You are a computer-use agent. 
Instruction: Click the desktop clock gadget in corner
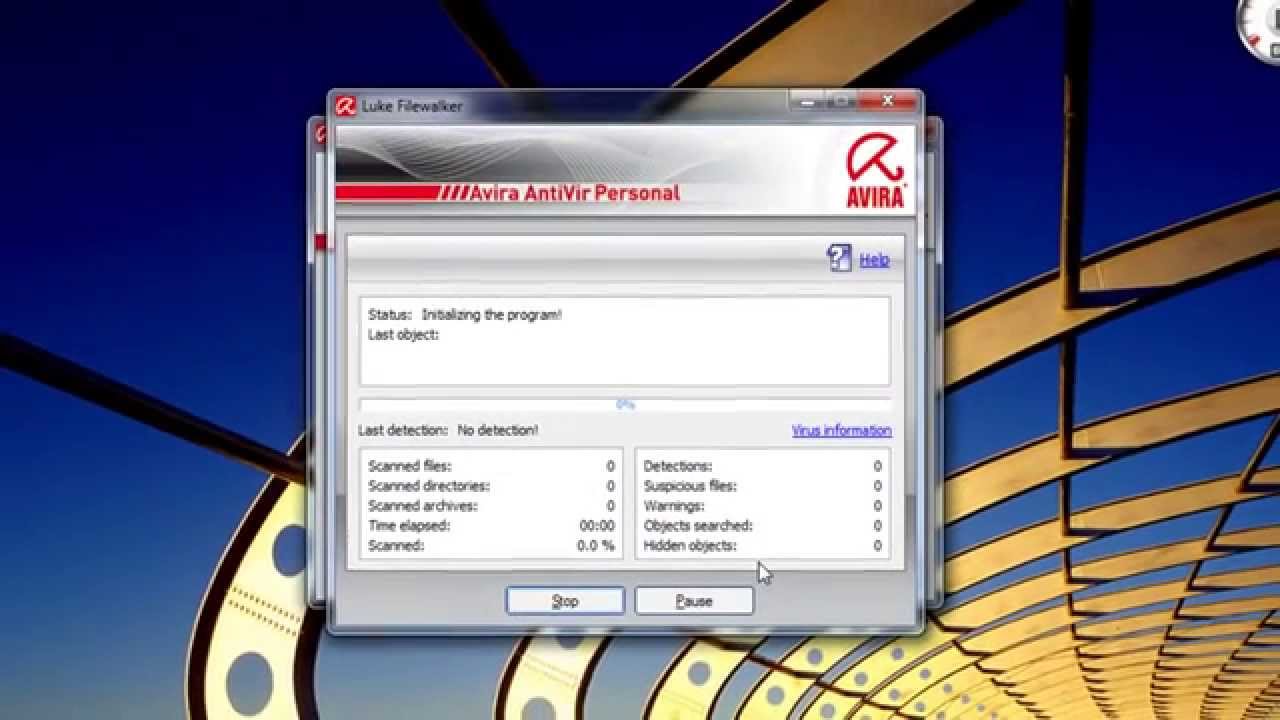[1262, 30]
